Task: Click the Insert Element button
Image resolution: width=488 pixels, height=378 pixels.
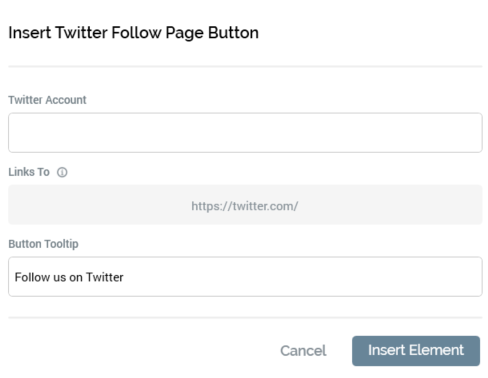Action: pos(416,351)
